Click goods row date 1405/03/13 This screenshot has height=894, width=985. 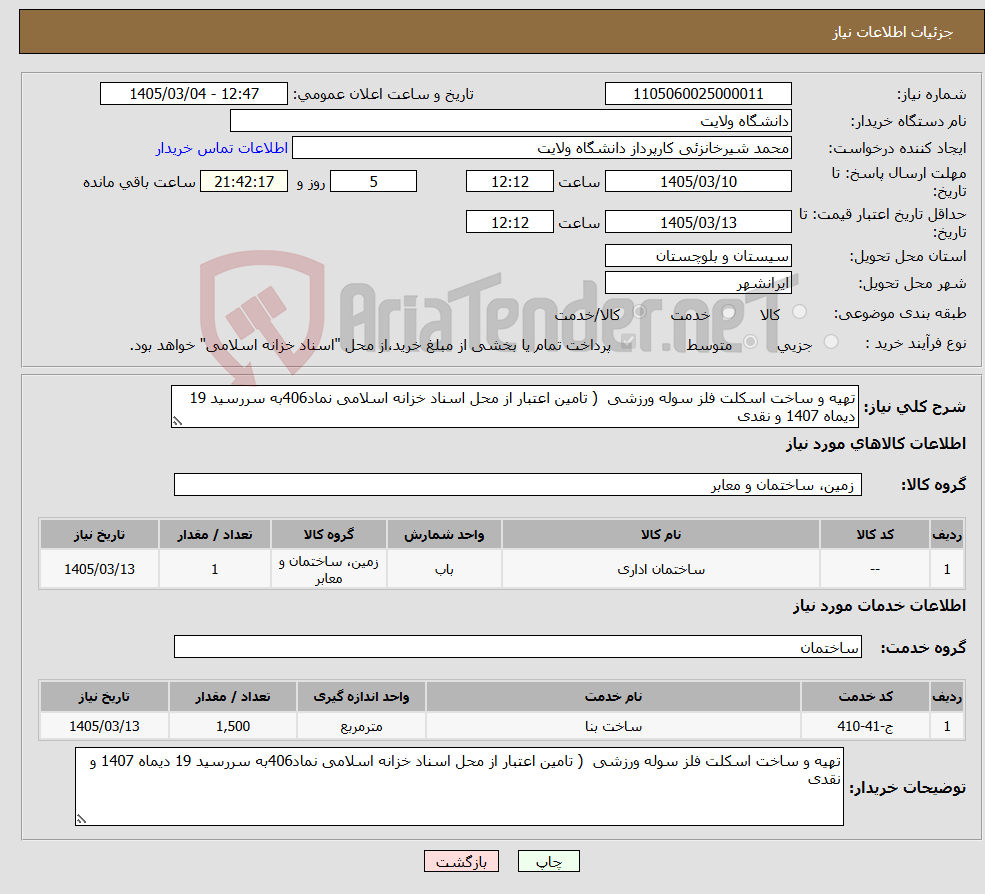[x=99, y=569]
